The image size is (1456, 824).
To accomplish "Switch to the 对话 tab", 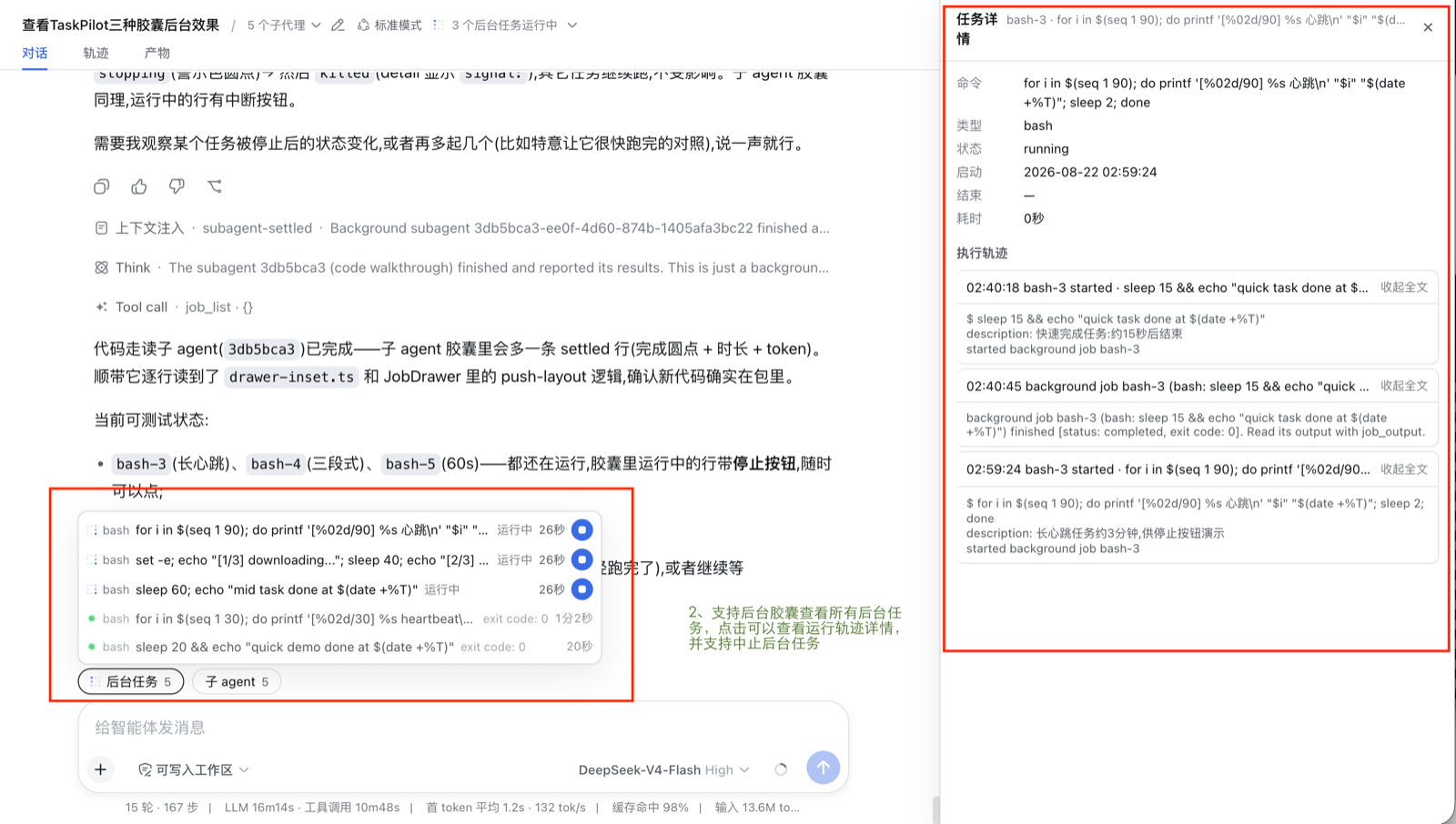I will pyautogui.click(x=35, y=53).
